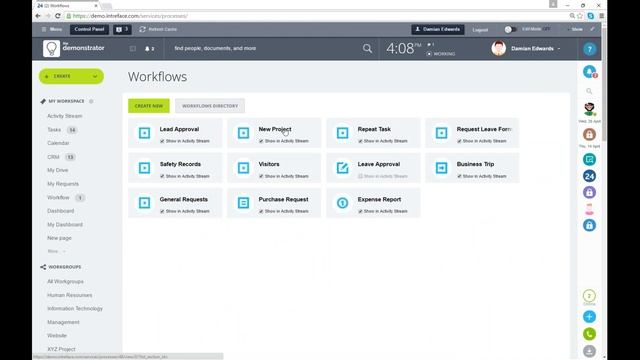640x360 pixels.
Task: Toggle Business Trip Show in Activity Stream
Action: tap(459, 176)
